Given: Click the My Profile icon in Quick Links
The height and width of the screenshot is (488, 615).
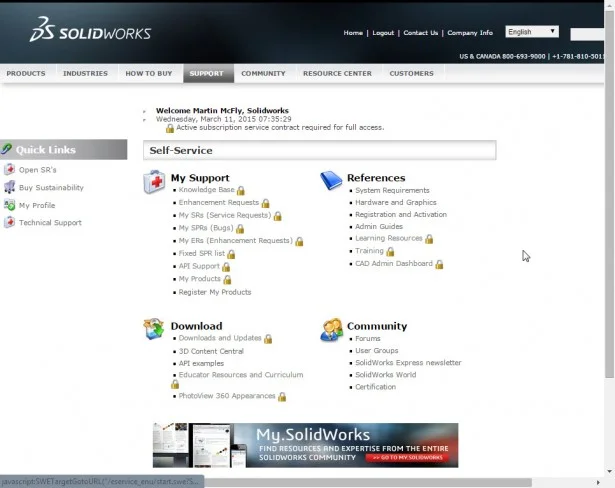Looking at the screenshot, I should 9,205.
